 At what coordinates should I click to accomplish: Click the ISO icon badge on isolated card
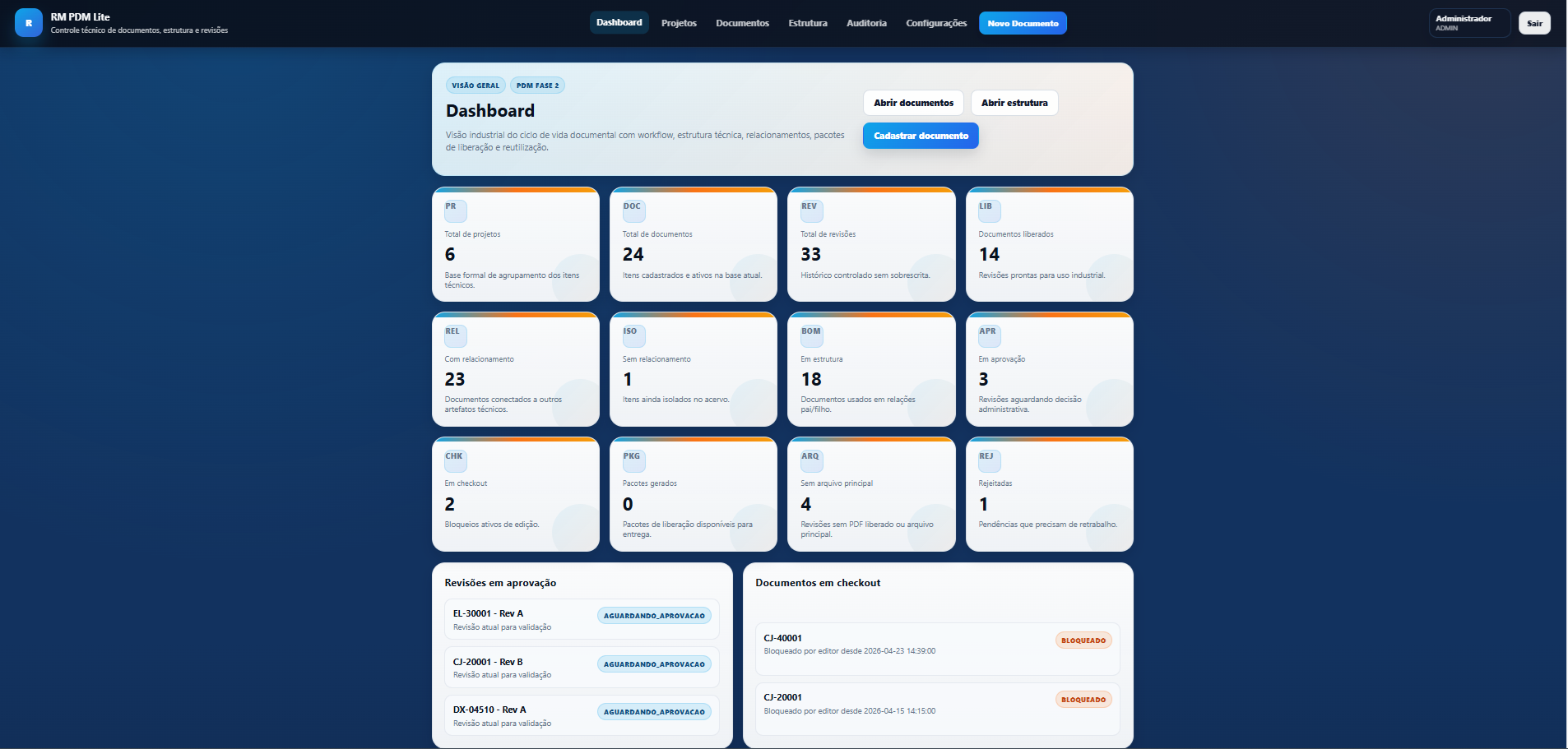(633, 336)
